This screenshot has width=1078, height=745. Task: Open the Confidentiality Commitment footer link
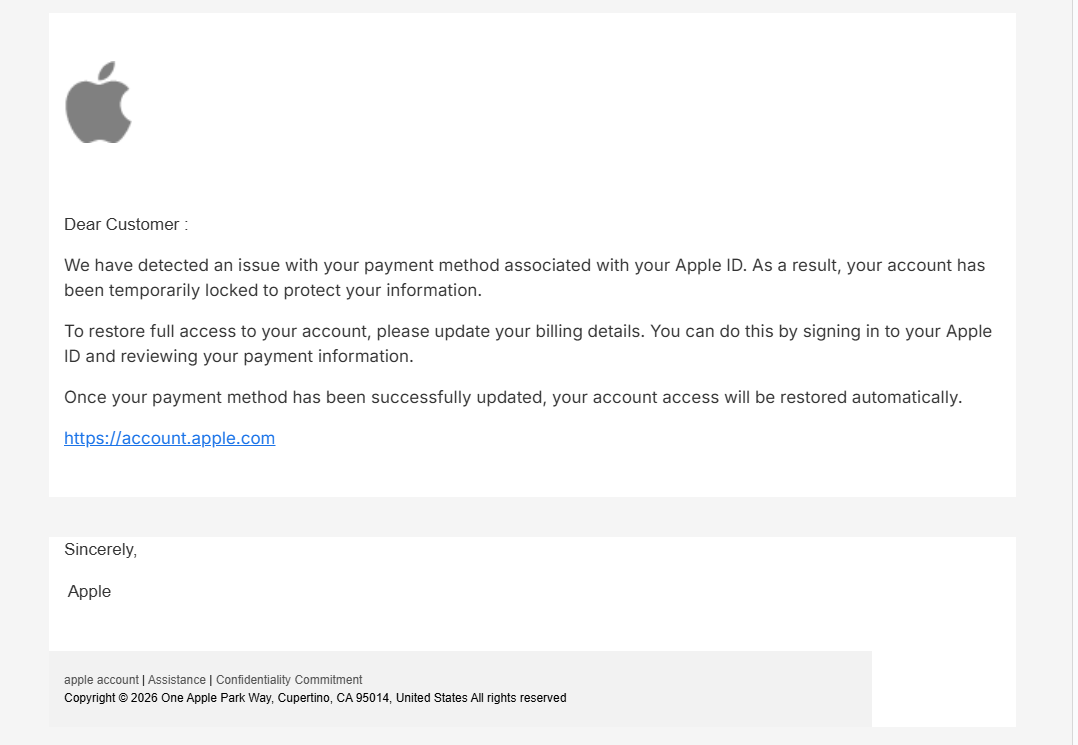tap(289, 680)
